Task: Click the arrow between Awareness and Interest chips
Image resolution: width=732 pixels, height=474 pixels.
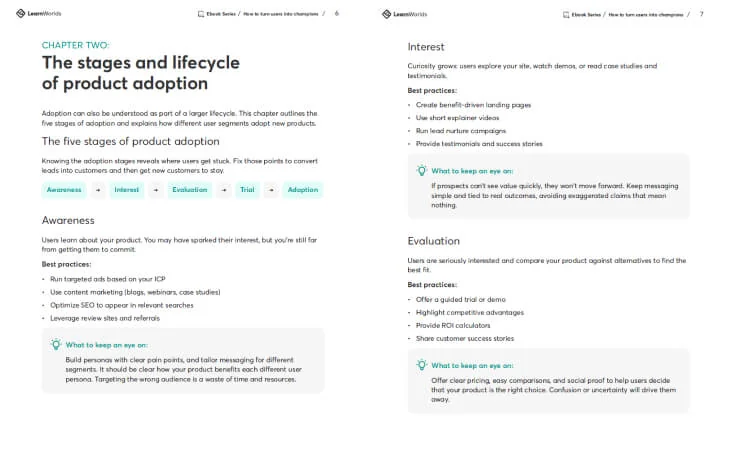Action: point(98,190)
